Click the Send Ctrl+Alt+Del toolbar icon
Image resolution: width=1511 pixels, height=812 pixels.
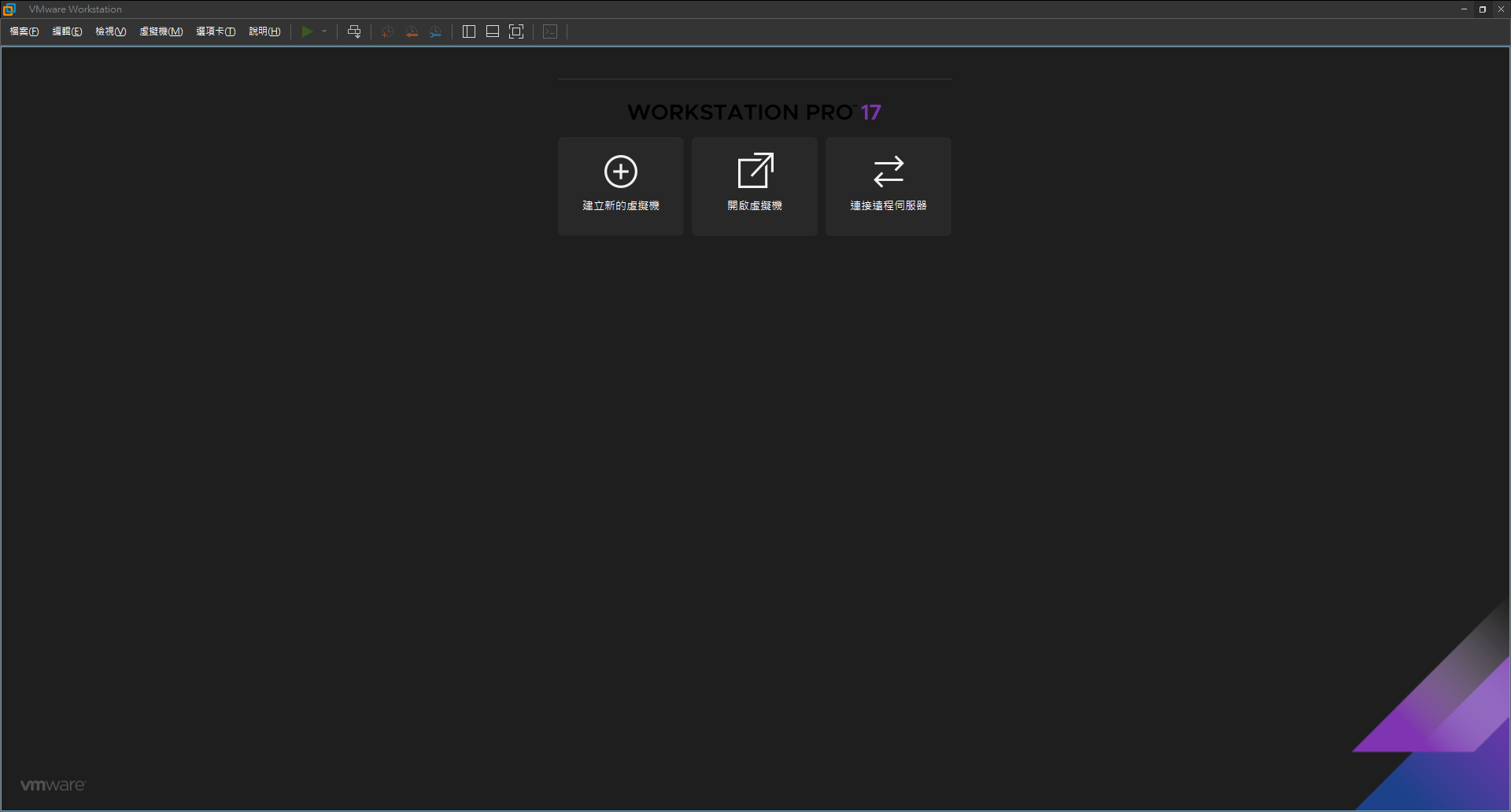[354, 31]
